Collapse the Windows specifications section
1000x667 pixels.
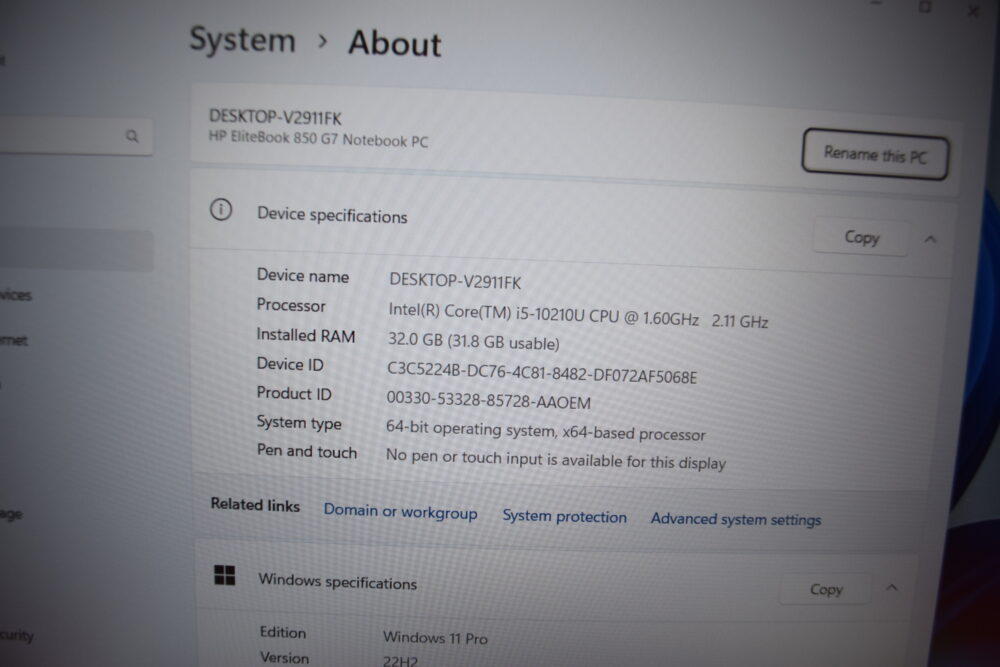892,588
